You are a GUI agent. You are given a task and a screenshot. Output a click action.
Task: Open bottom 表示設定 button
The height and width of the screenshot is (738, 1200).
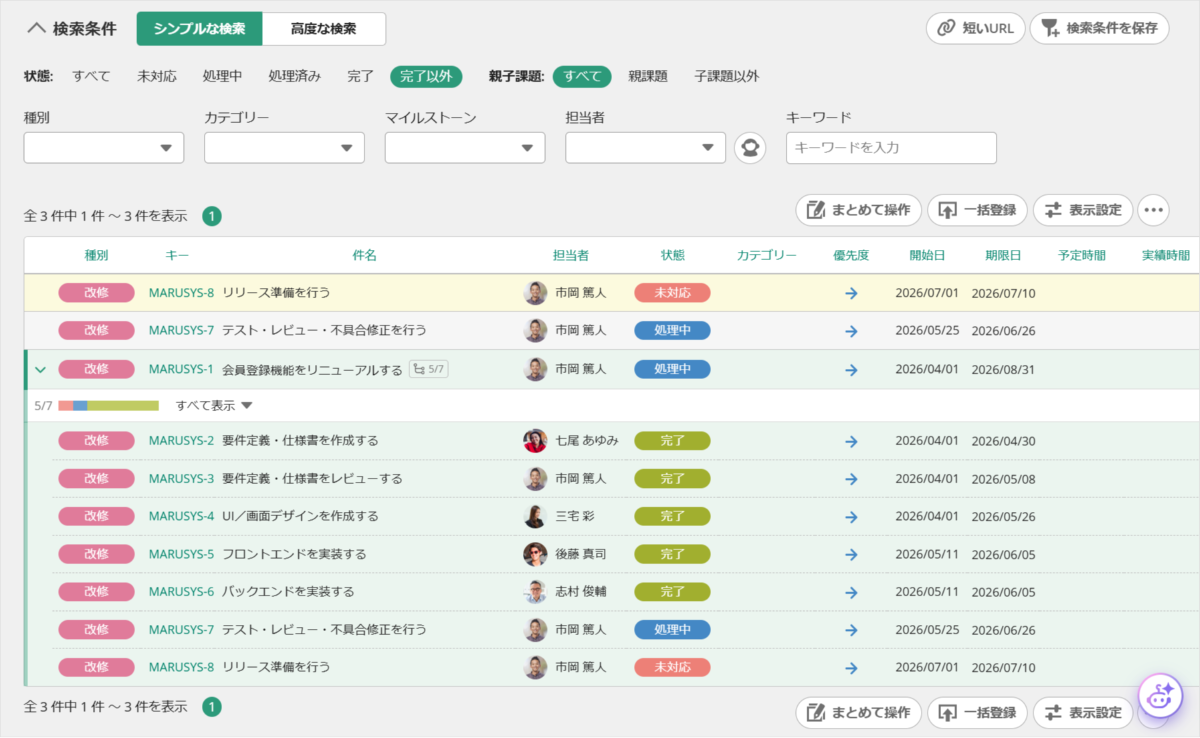1083,713
